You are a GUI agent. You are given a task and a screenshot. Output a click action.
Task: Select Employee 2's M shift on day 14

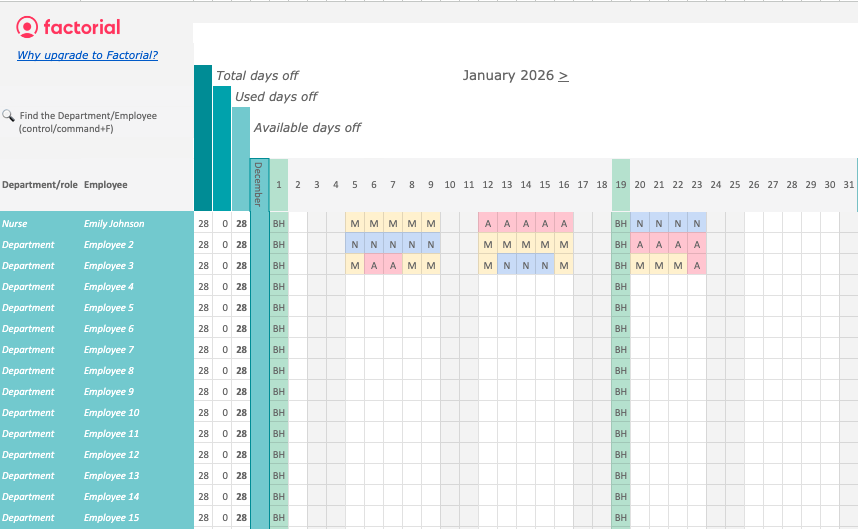(526, 245)
